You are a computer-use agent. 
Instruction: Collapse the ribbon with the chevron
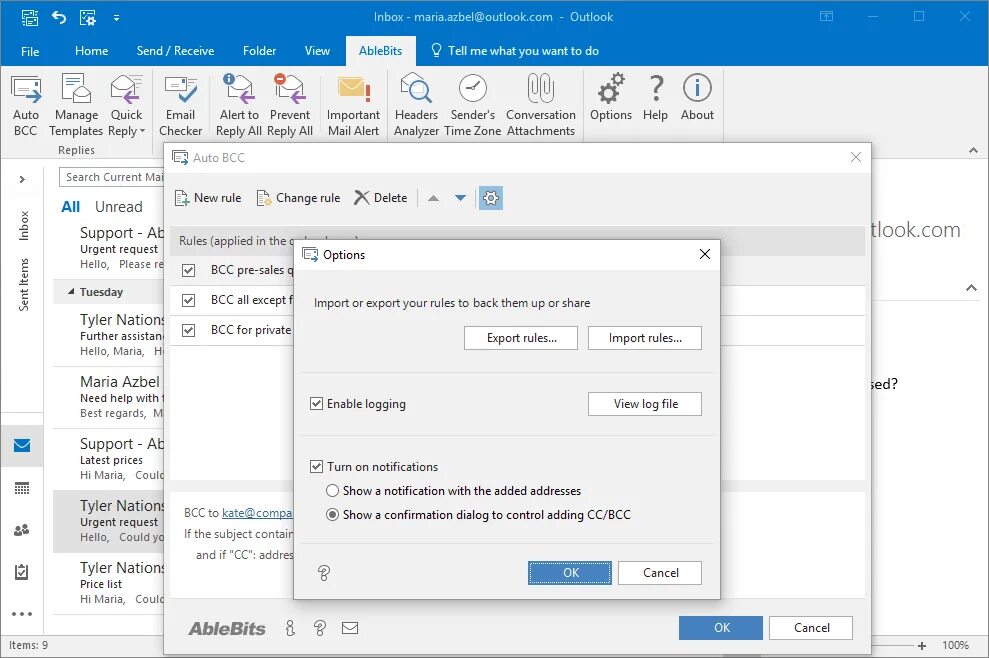point(973,150)
